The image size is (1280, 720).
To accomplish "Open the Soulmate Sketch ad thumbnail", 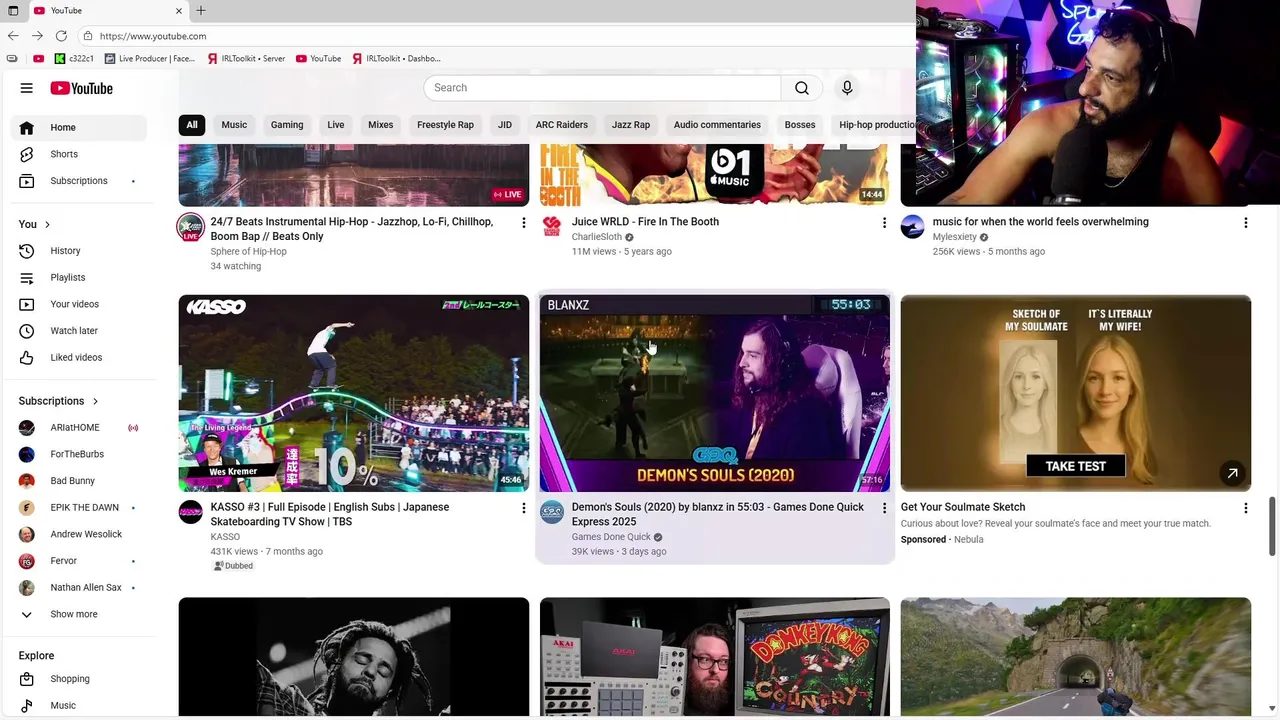I will click(1076, 393).
